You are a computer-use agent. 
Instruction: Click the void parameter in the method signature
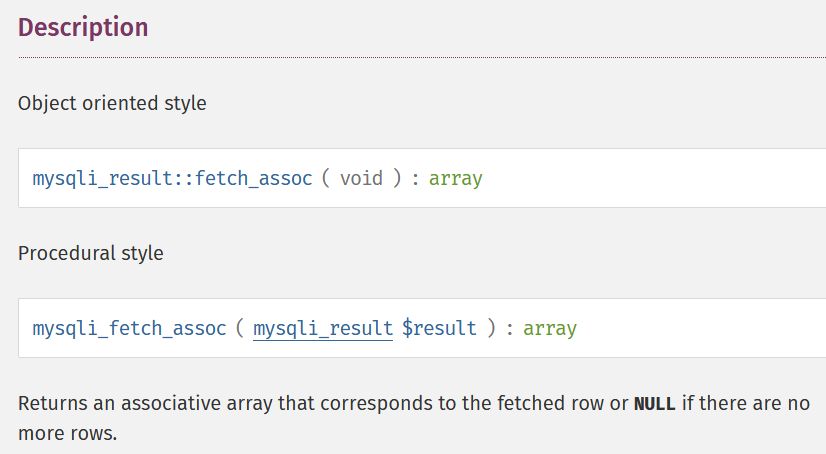click(361, 179)
